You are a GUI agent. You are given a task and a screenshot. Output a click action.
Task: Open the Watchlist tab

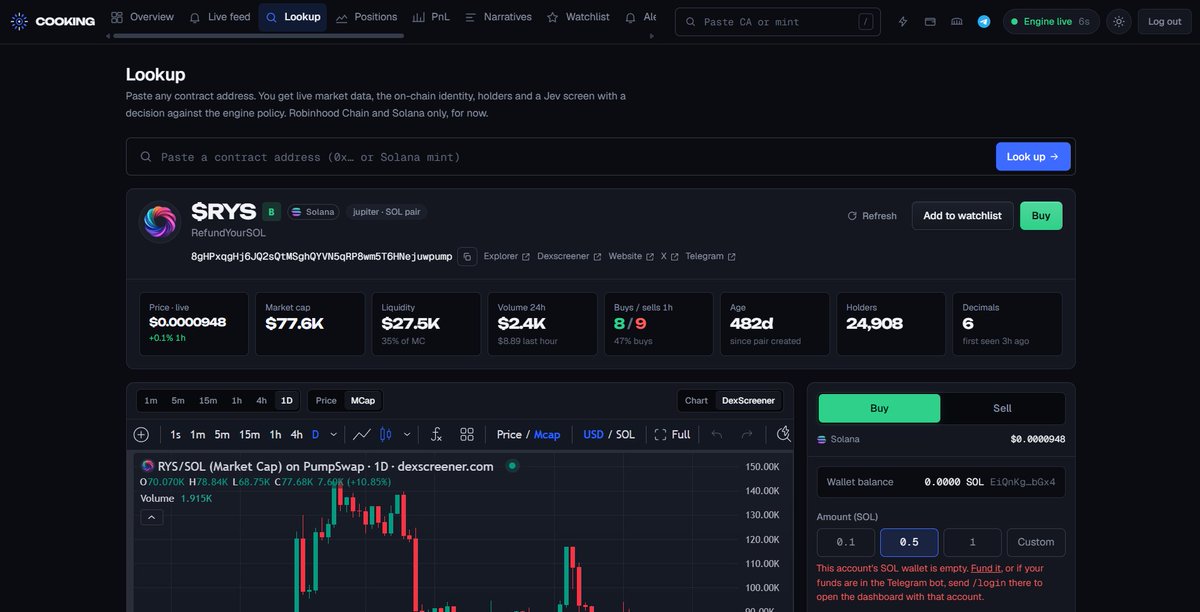578,17
